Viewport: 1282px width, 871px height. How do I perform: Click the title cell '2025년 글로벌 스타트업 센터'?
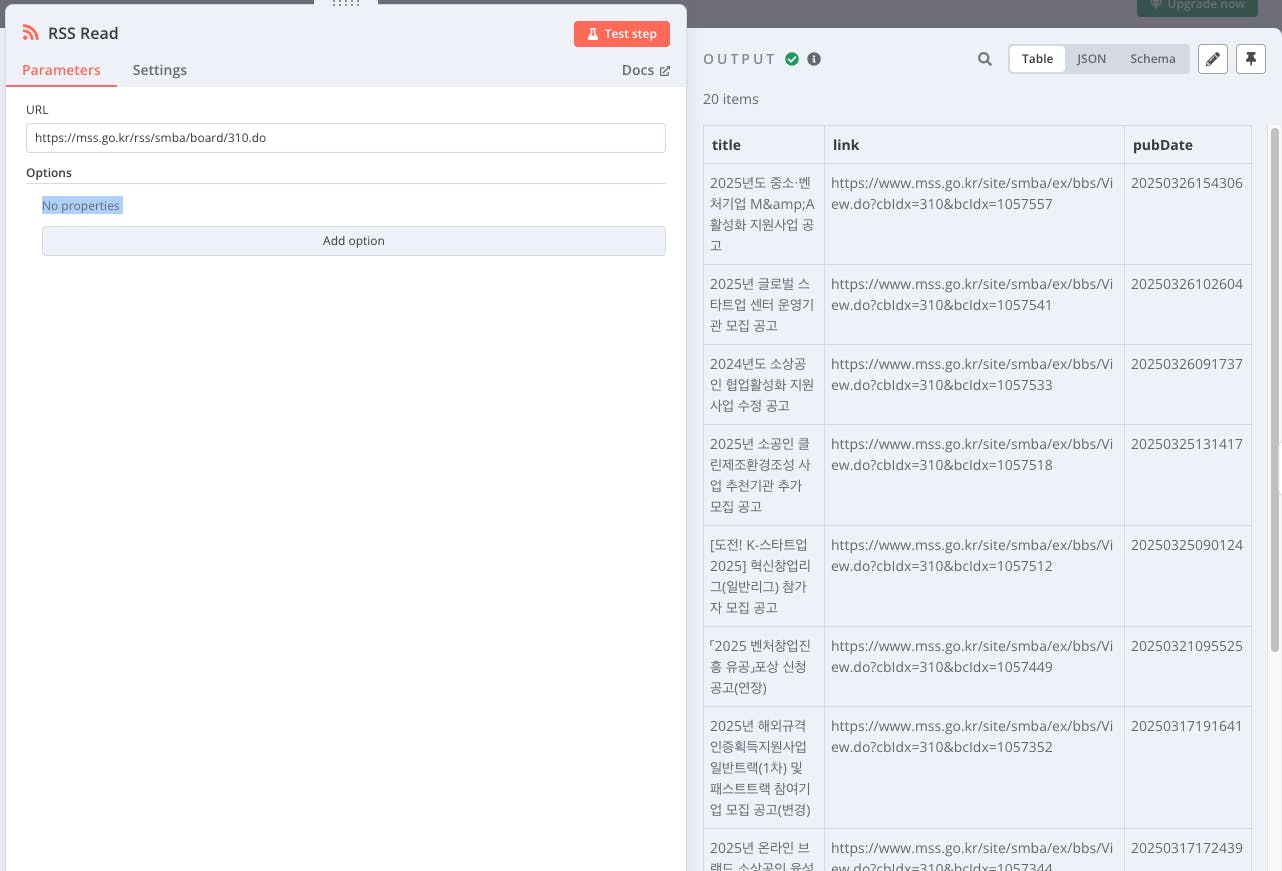click(x=763, y=305)
